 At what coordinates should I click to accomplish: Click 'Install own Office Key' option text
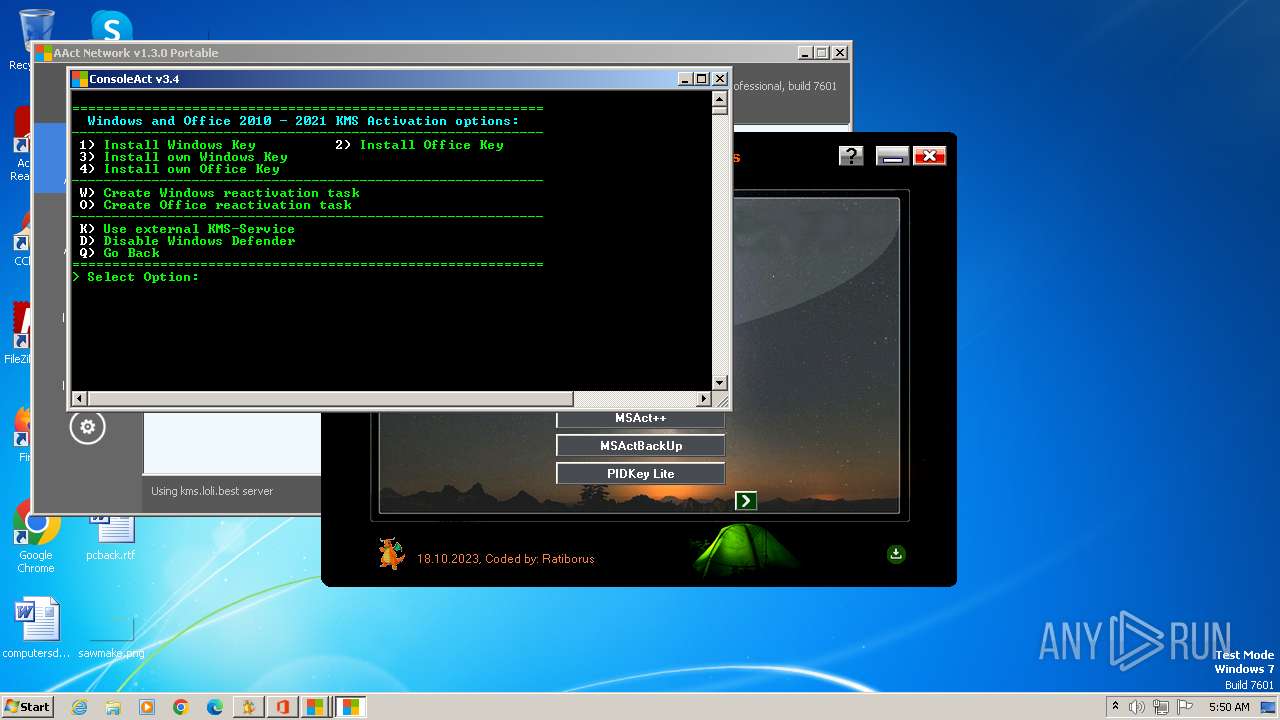tap(191, 169)
